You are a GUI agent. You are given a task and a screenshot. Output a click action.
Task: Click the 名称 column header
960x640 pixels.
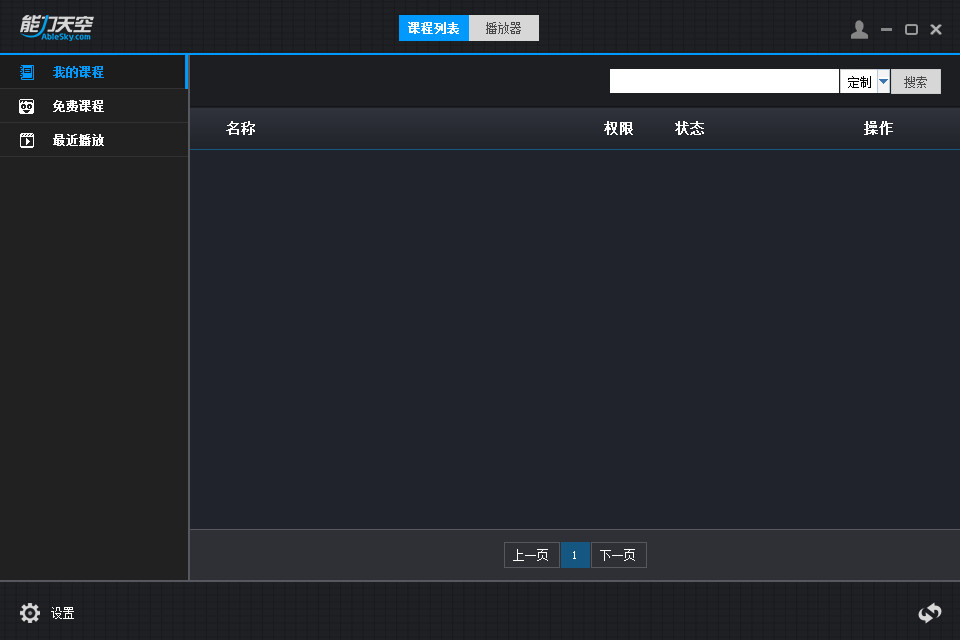point(241,128)
